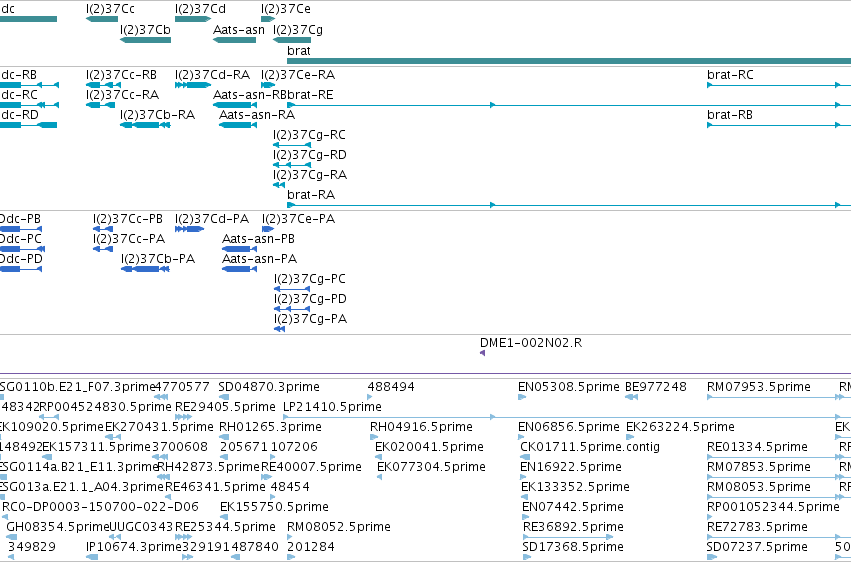Click EST EN07442.5prime
The image size is (851, 562).
[525, 518]
